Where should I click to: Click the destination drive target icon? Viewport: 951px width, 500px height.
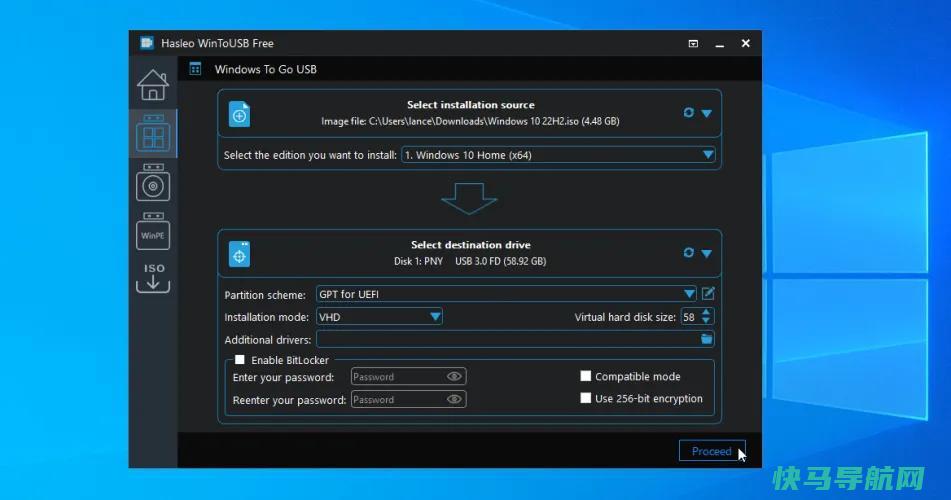[240, 254]
